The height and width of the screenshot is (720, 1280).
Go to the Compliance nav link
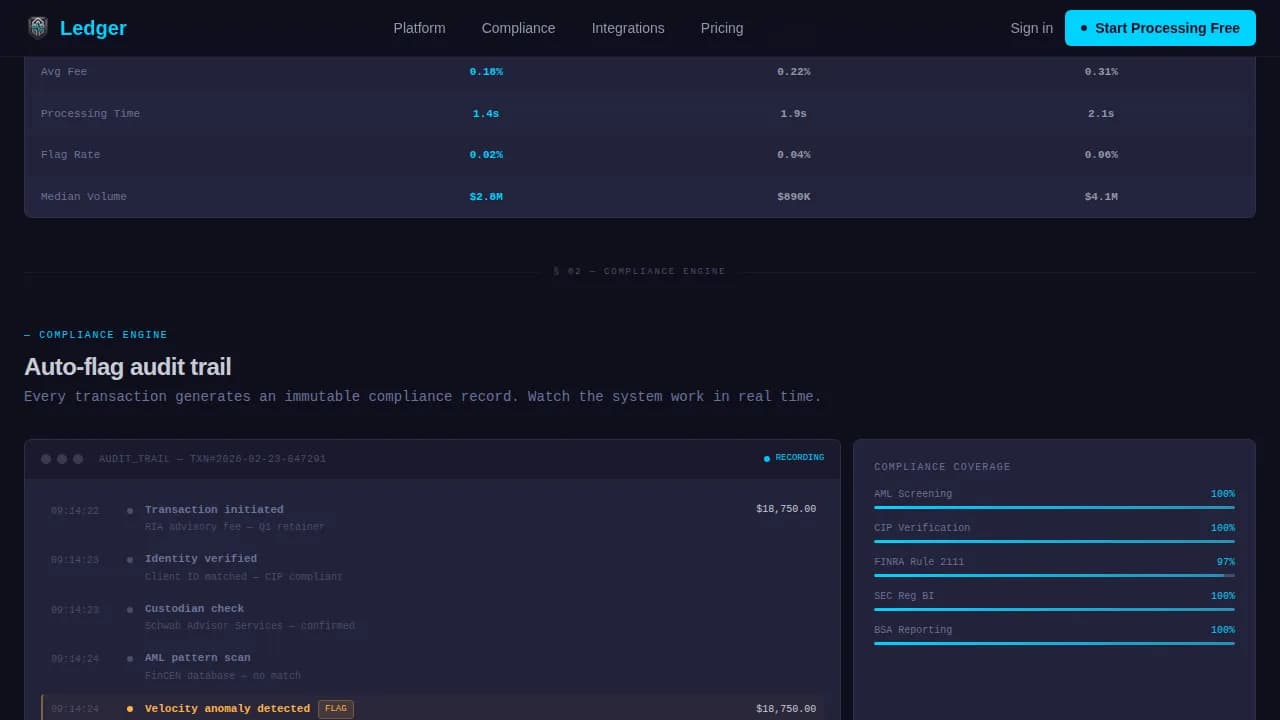(518, 28)
